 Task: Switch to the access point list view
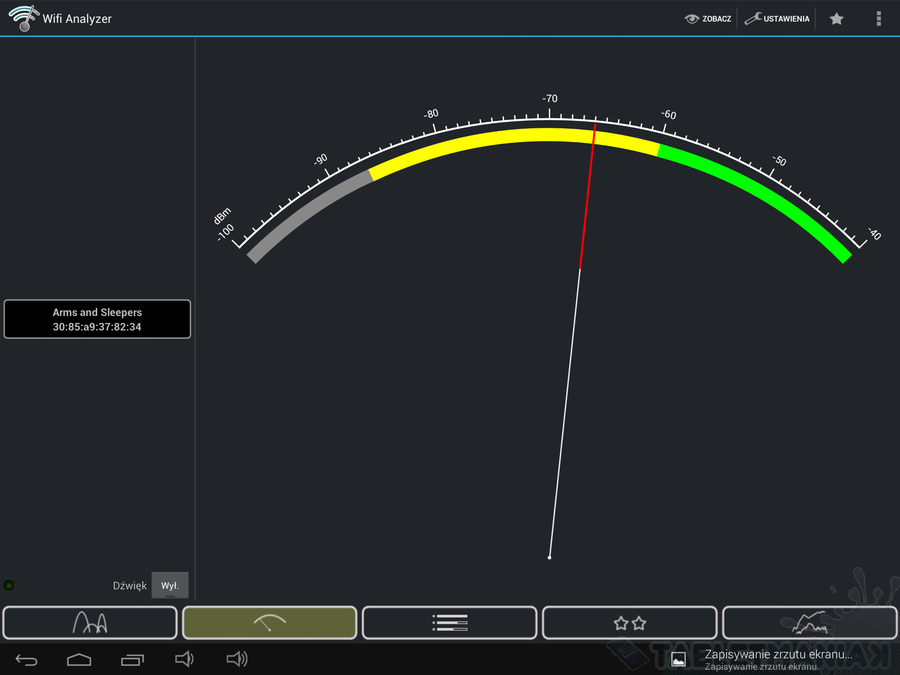(449, 622)
